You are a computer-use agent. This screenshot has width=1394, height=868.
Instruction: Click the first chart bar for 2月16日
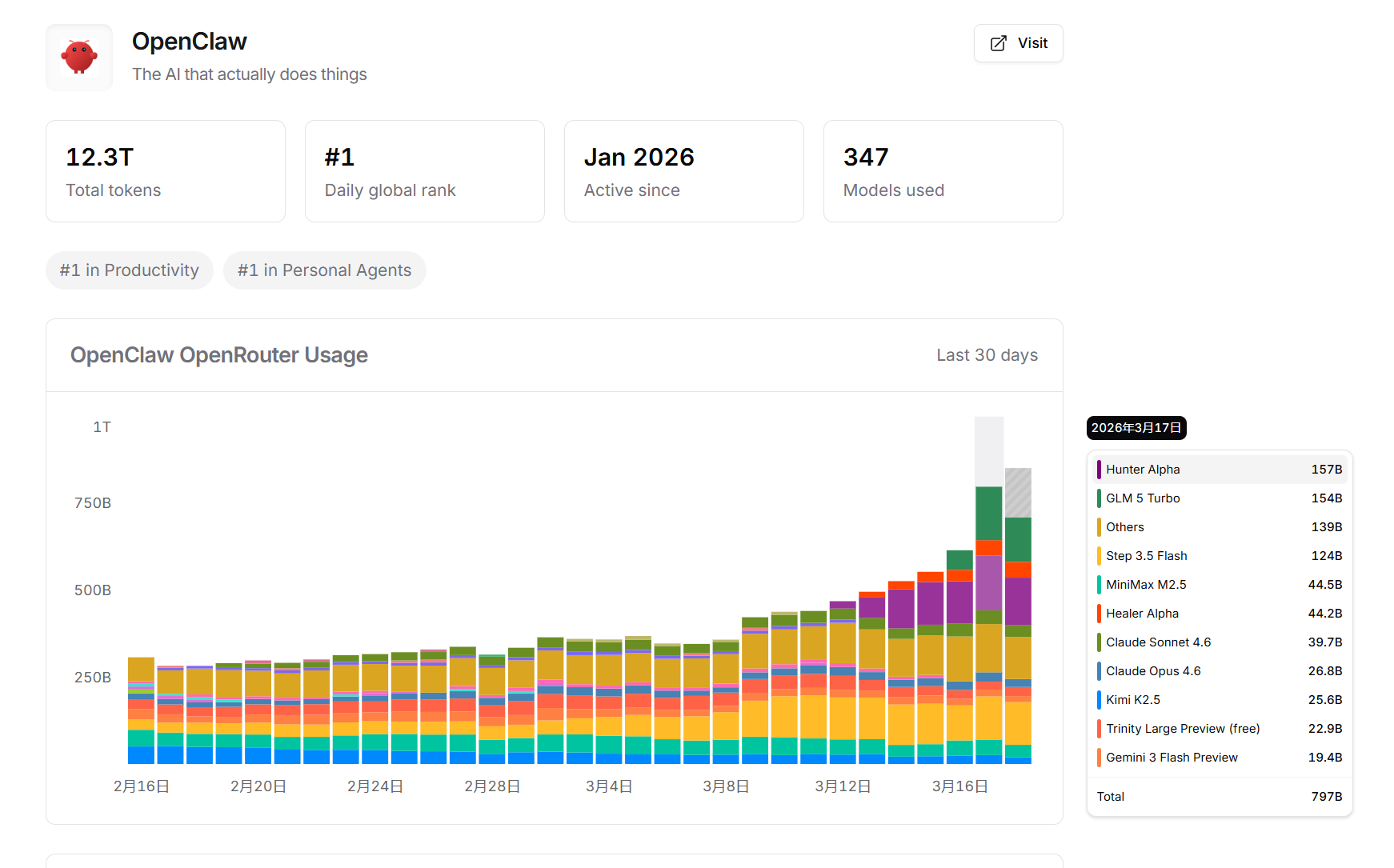141,710
